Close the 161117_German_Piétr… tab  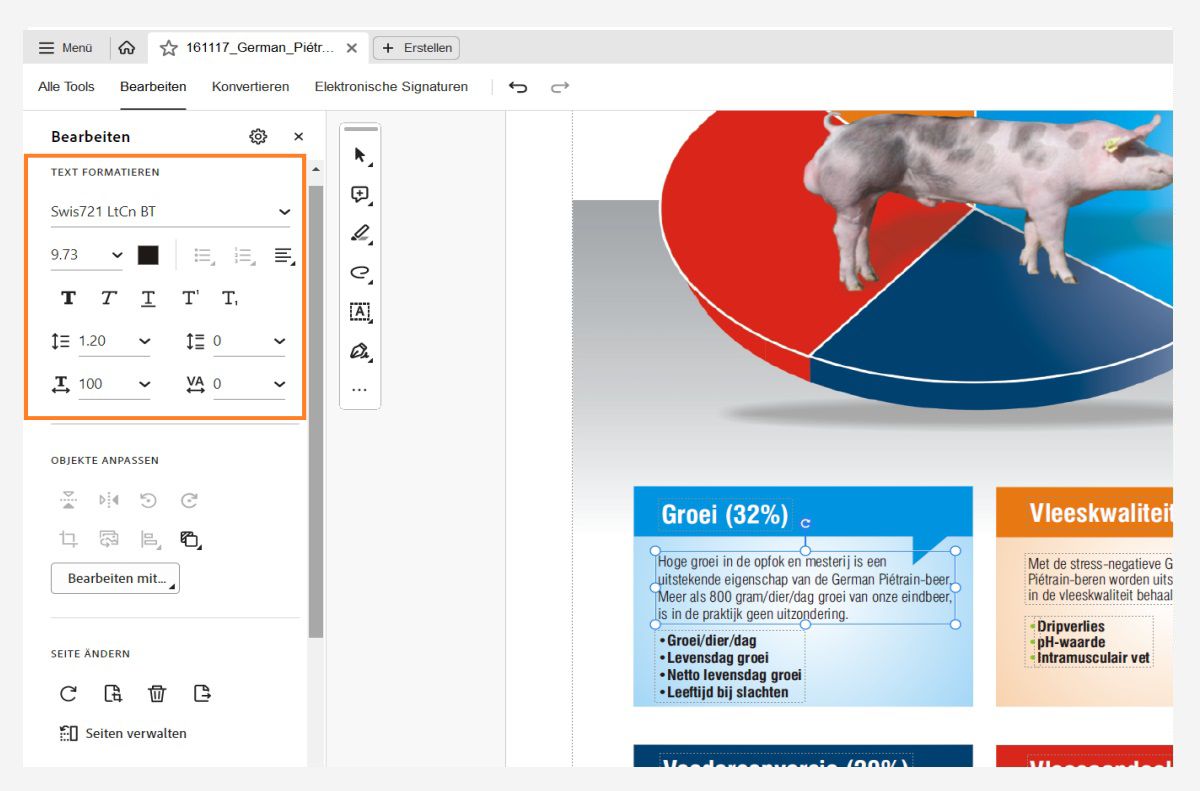(x=352, y=47)
